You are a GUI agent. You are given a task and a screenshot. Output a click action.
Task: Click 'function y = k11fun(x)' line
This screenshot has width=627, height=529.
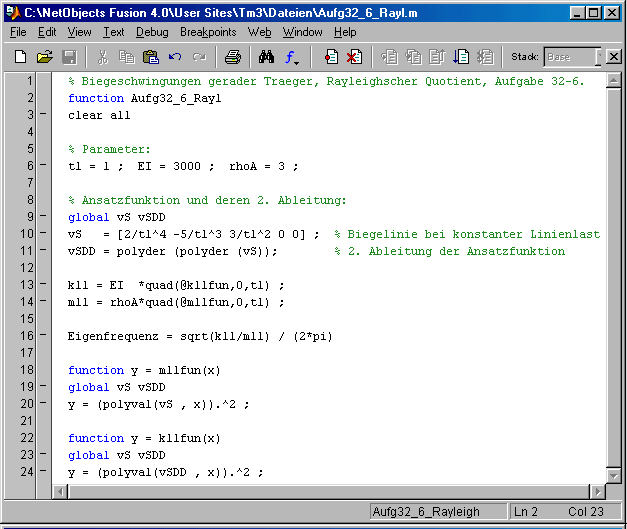click(144, 438)
